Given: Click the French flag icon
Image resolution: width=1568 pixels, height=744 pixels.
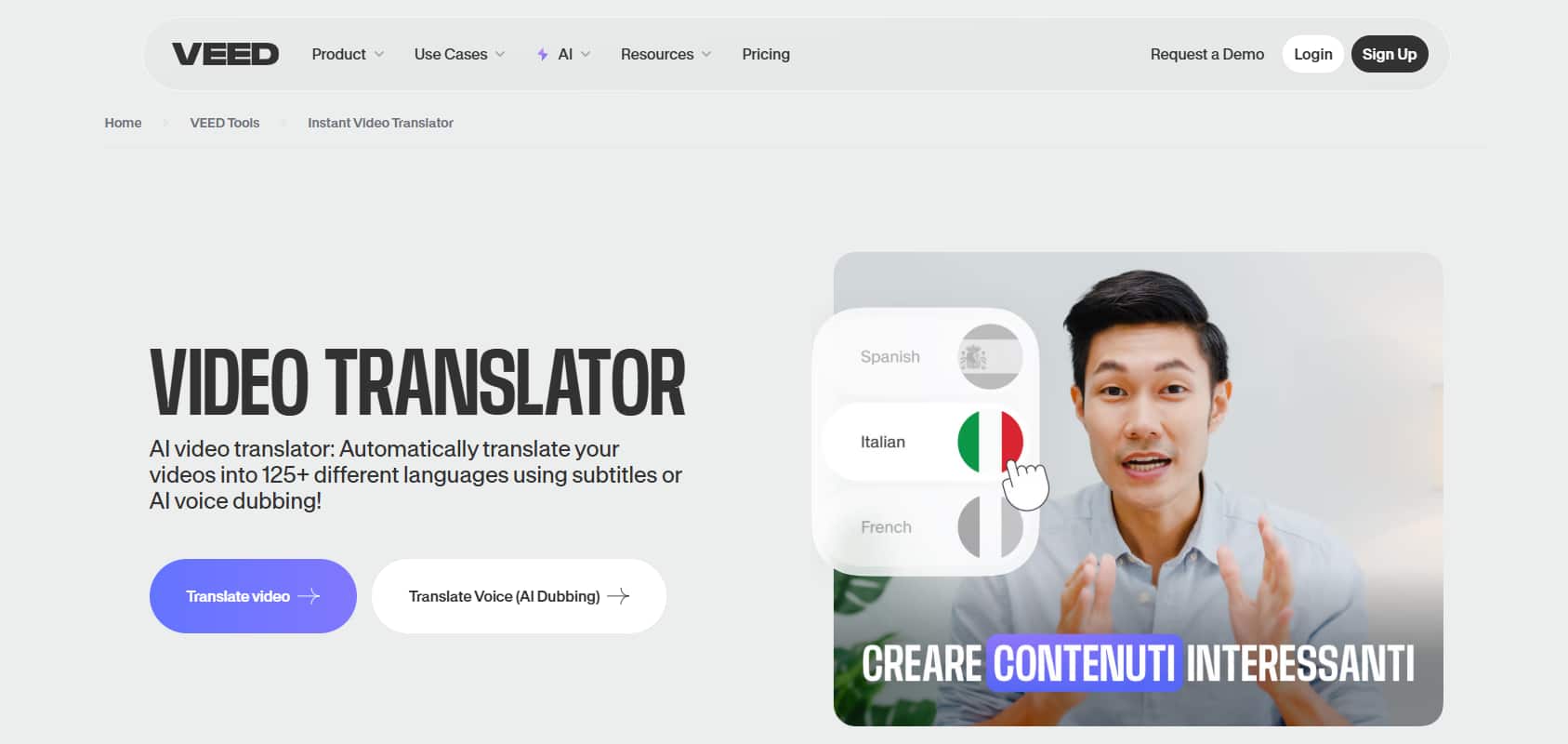Looking at the screenshot, I should (990, 527).
